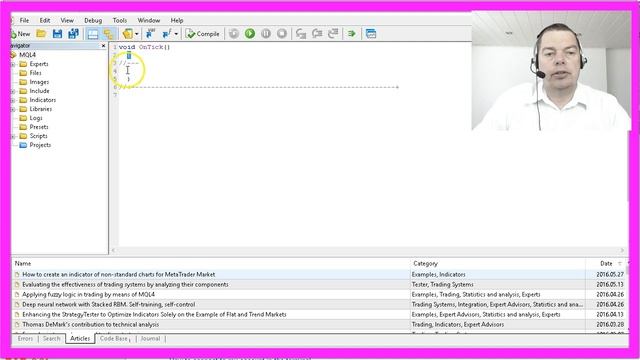Open 'Deep neural network with Stacked RBM' article
Viewport: 640px width, 360px height.
point(109,304)
